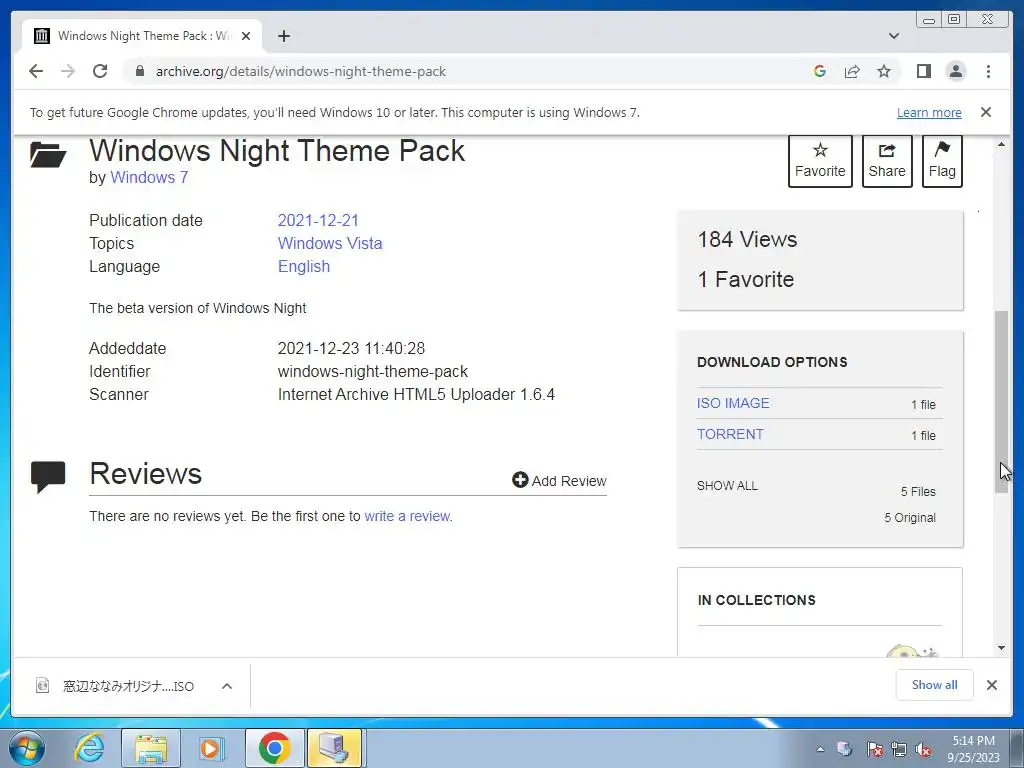Open Chrome three-dot menu

click(988, 71)
